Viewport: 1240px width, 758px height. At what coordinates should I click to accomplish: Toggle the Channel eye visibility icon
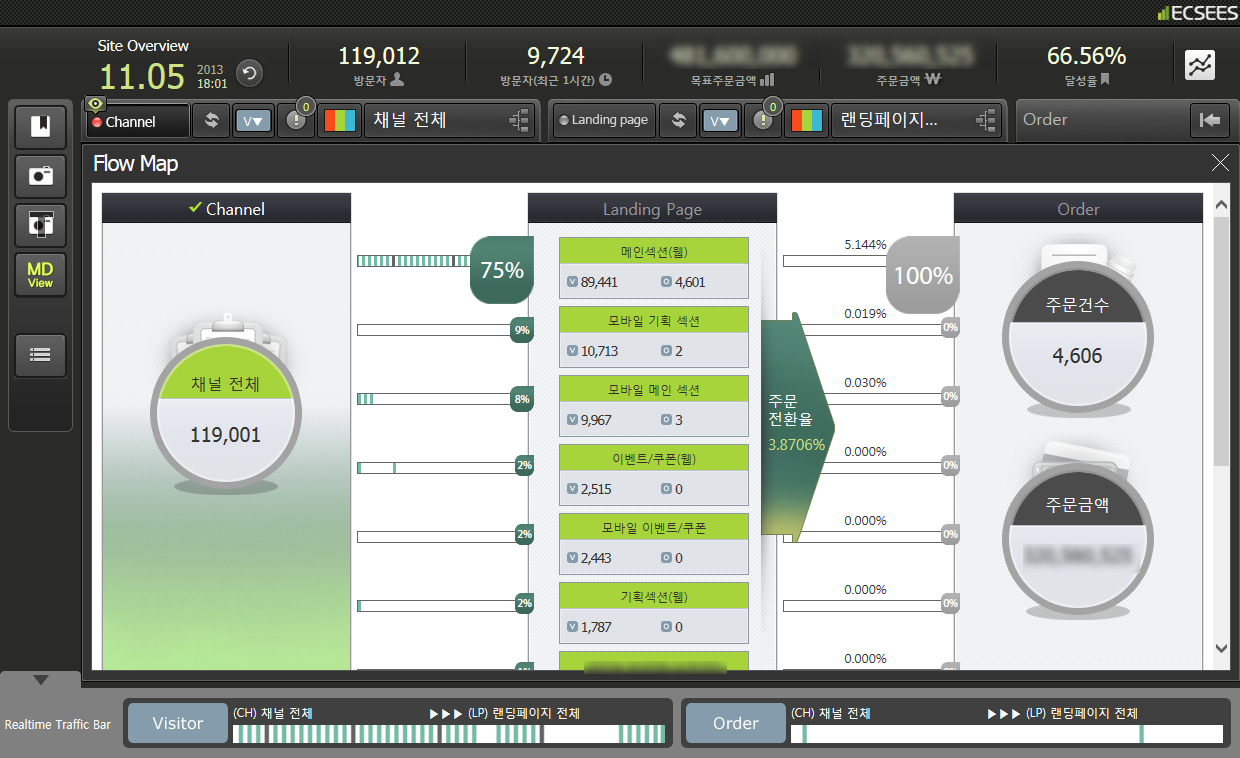(95, 103)
